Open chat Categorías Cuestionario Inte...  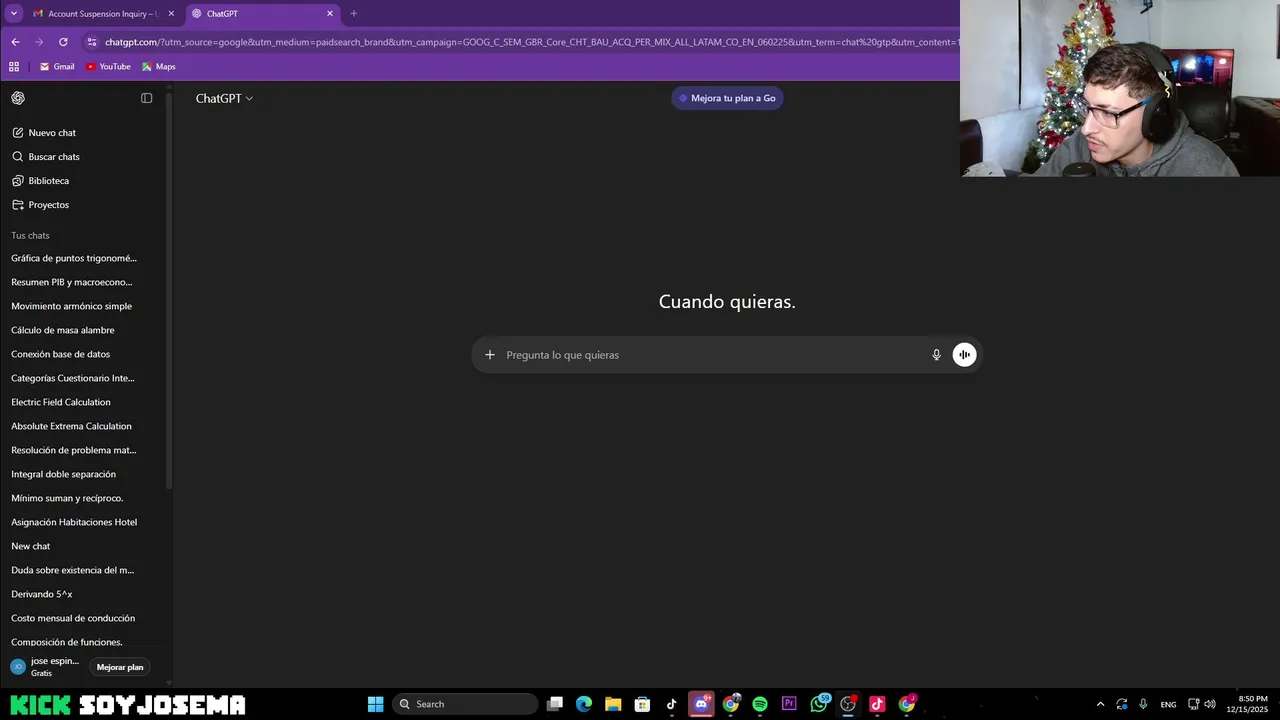click(73, 378)
